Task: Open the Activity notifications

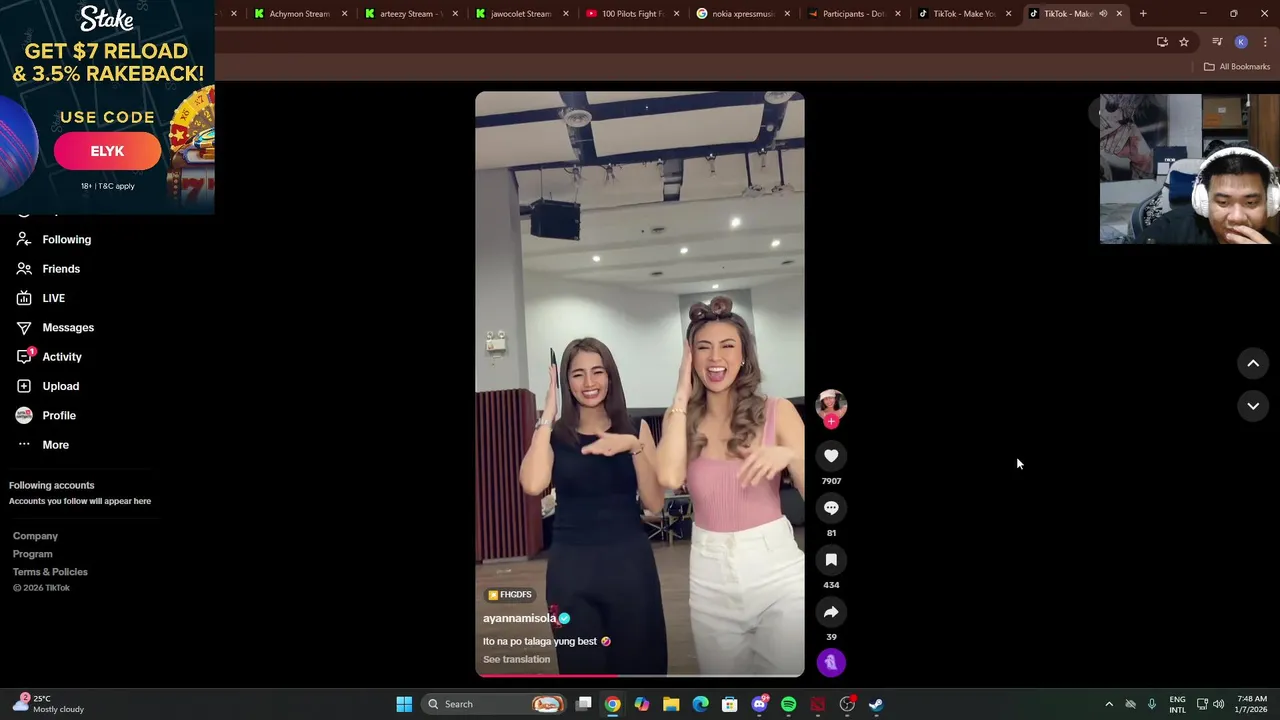Action: 49,357
